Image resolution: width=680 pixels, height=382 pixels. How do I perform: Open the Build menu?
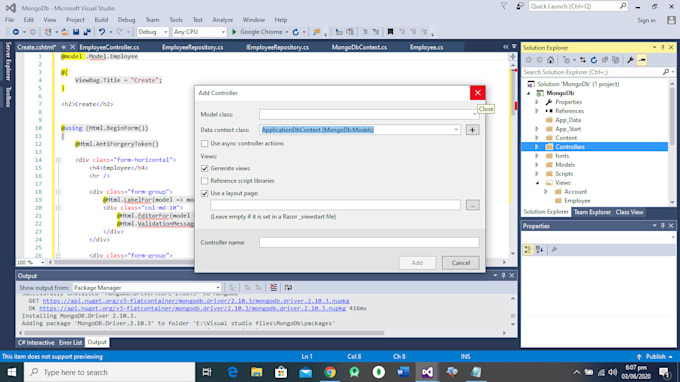click(101, 20)
